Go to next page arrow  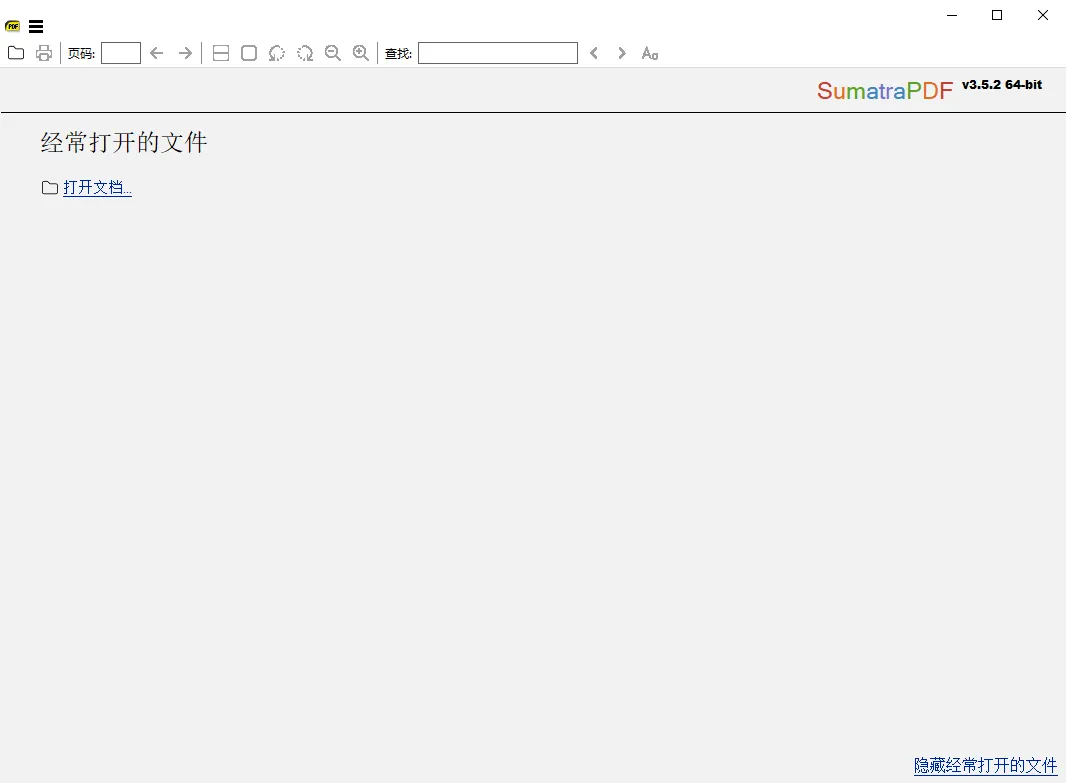click(185, 53)
